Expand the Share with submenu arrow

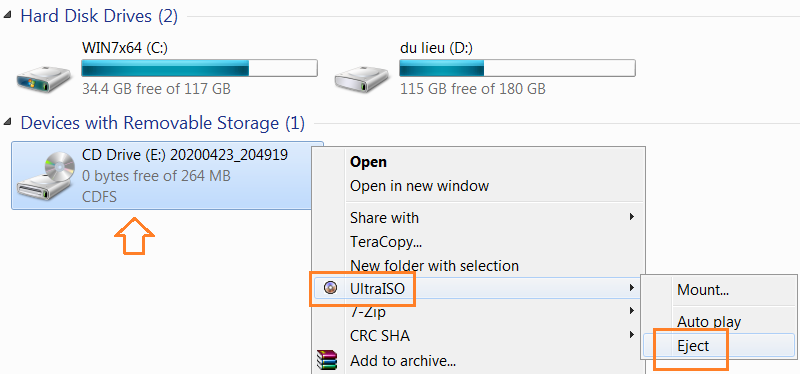632,217
